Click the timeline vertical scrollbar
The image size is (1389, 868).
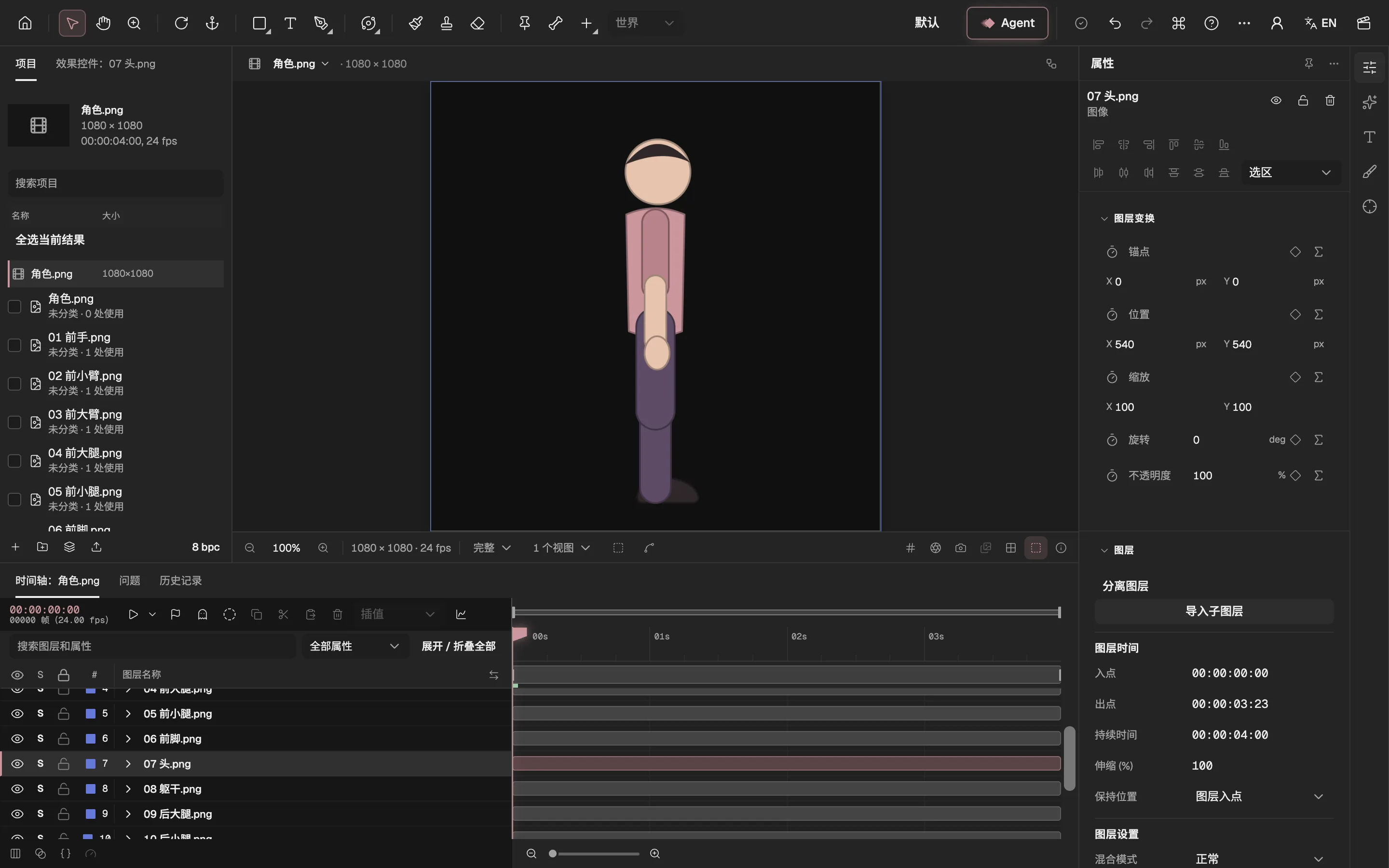point(1069,759)
